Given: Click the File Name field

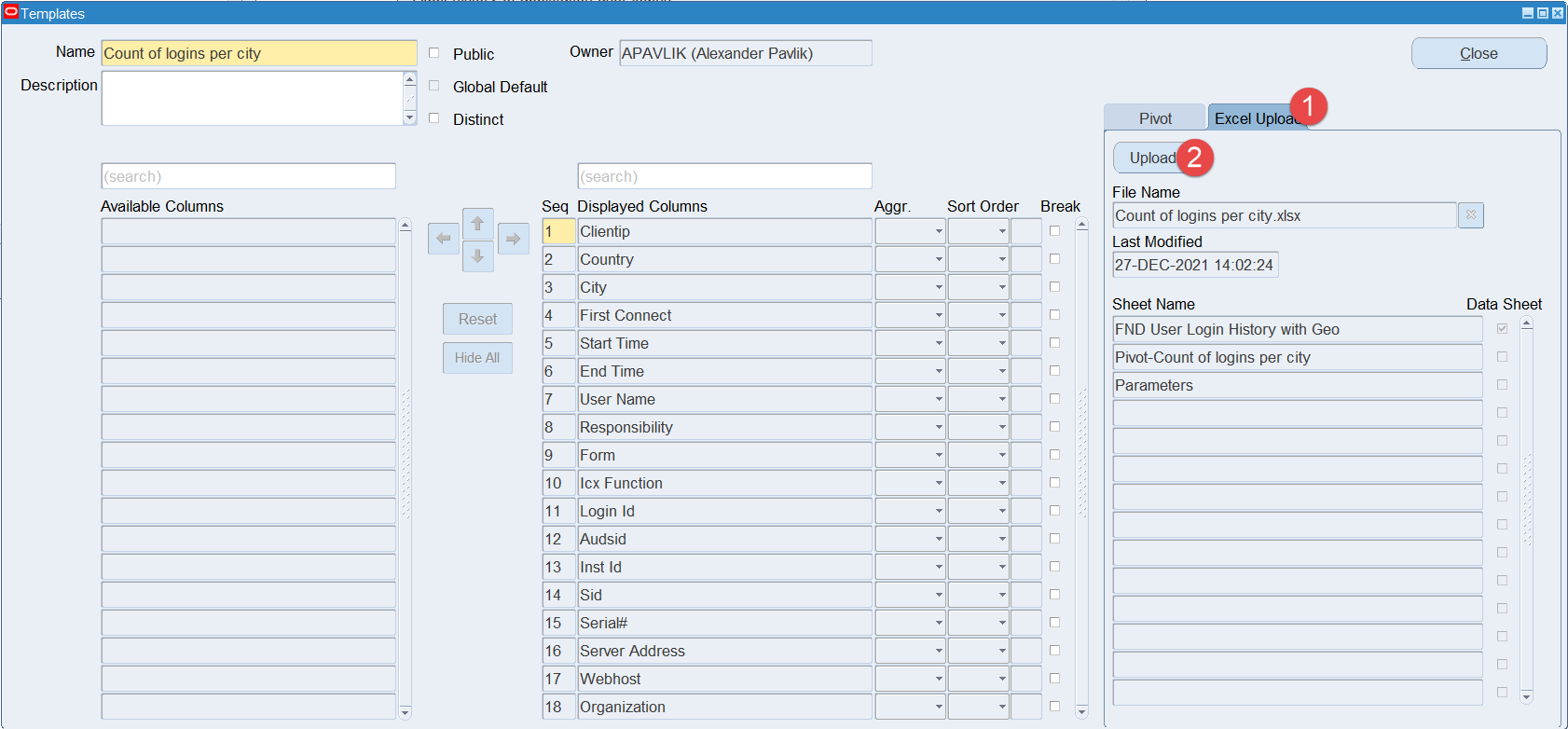Looking at the screenshot, I should pyautogui.click(x=1285, y=215).
